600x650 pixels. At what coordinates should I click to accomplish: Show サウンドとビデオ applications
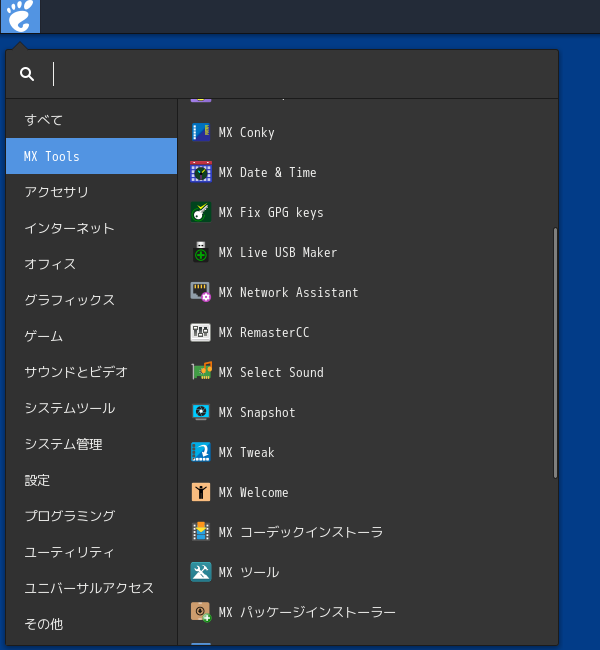coord(92,372)
